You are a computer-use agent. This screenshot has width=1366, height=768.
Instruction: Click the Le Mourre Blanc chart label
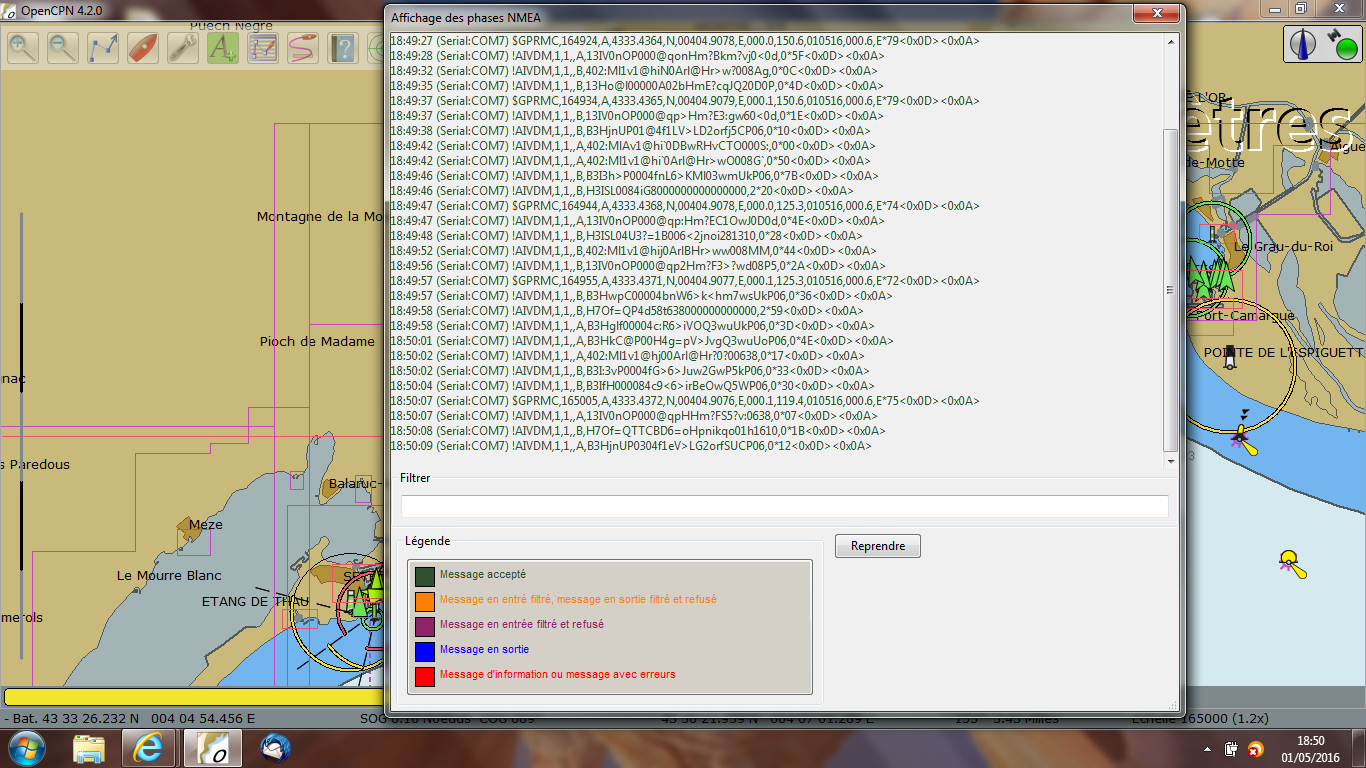[x=169, y=576]
